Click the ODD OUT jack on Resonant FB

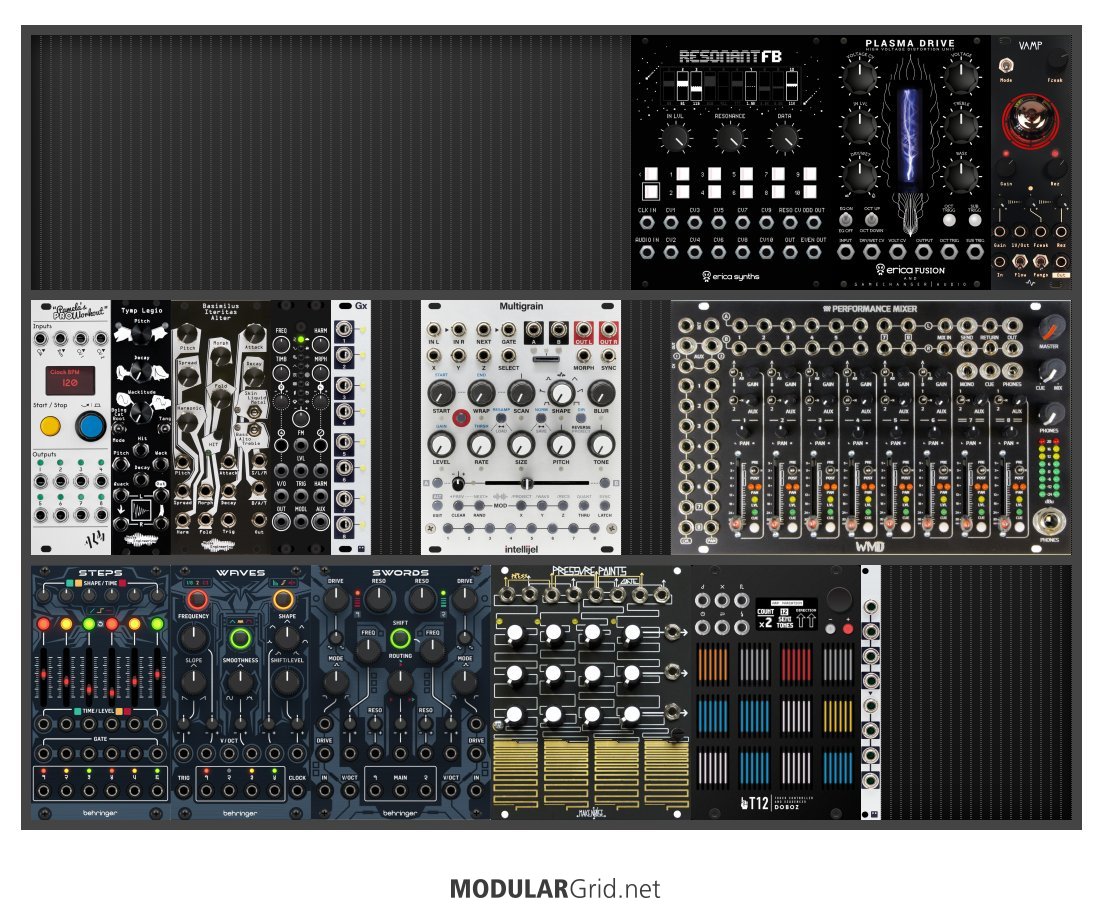[x=813, y=223]
